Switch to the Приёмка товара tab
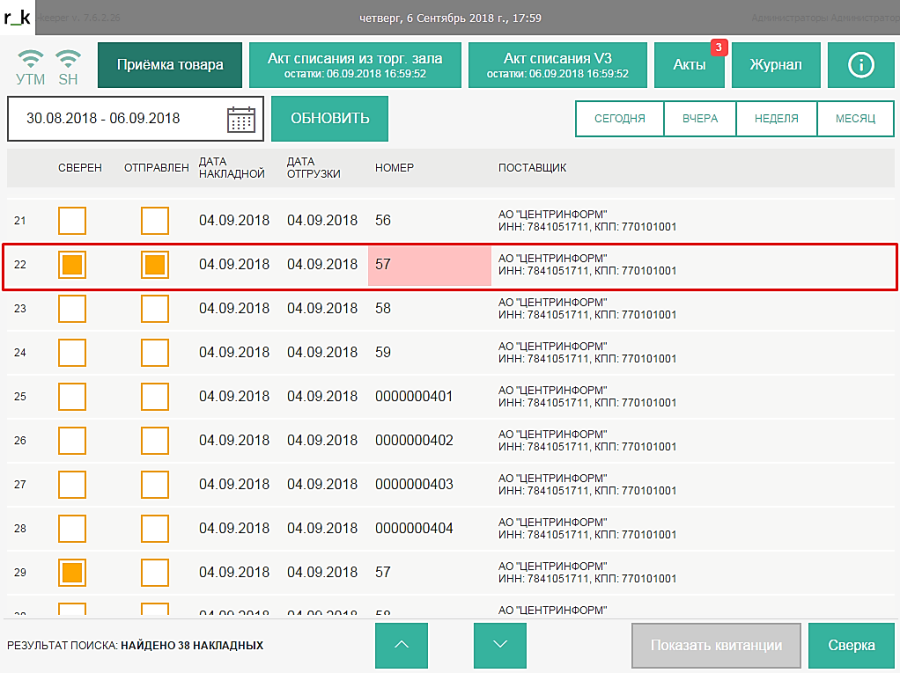 tap(170, 65)
